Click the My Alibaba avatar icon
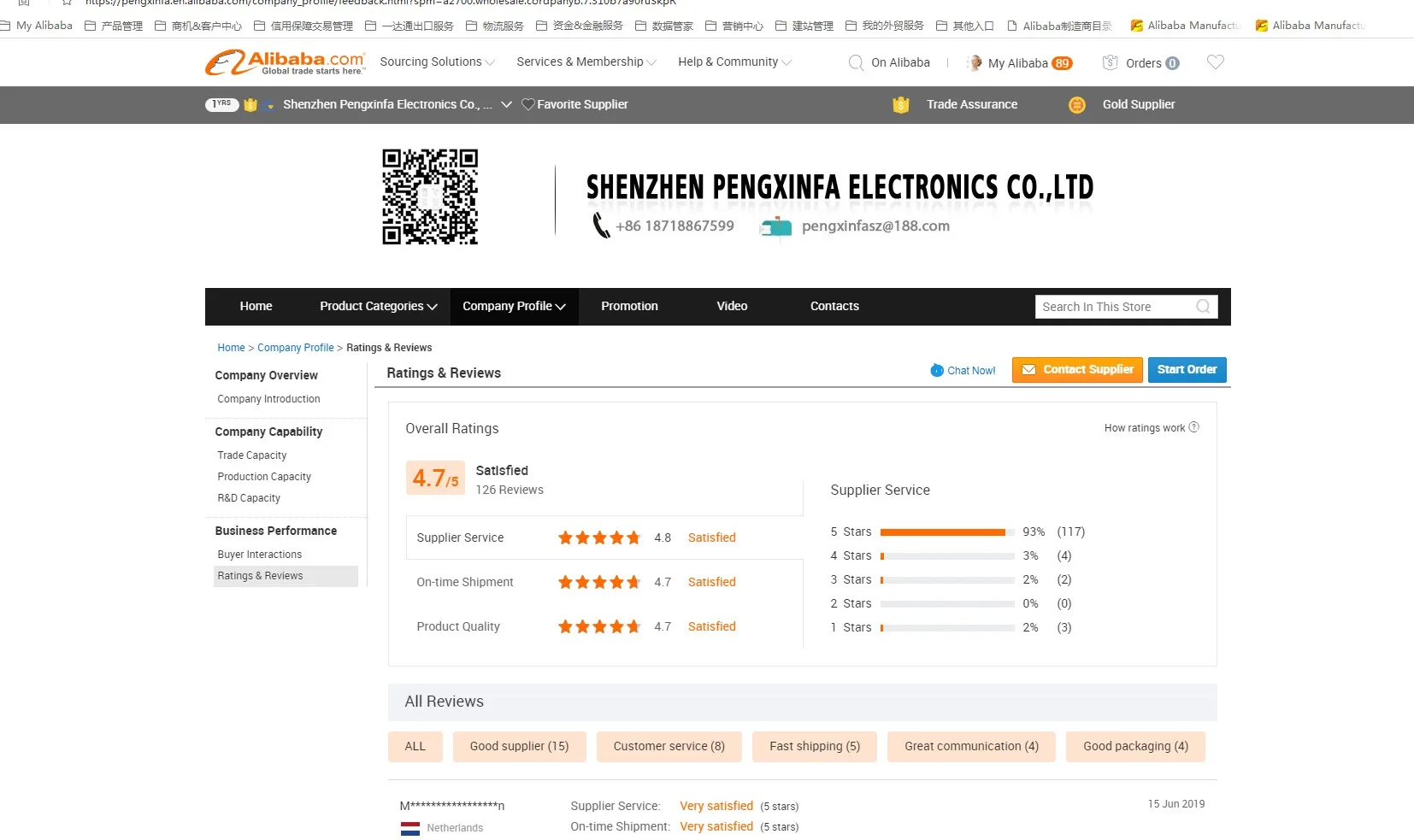 tap(975, 62)
